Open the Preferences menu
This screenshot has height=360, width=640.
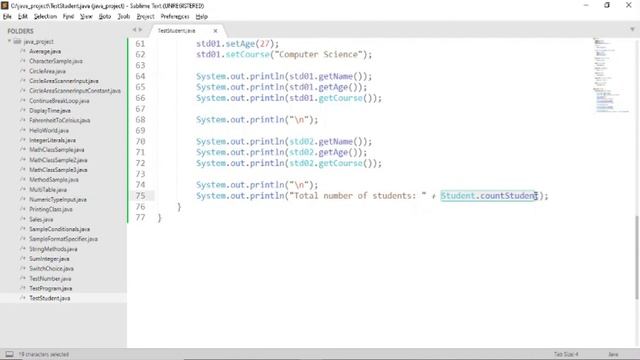[x=175, y=16]
